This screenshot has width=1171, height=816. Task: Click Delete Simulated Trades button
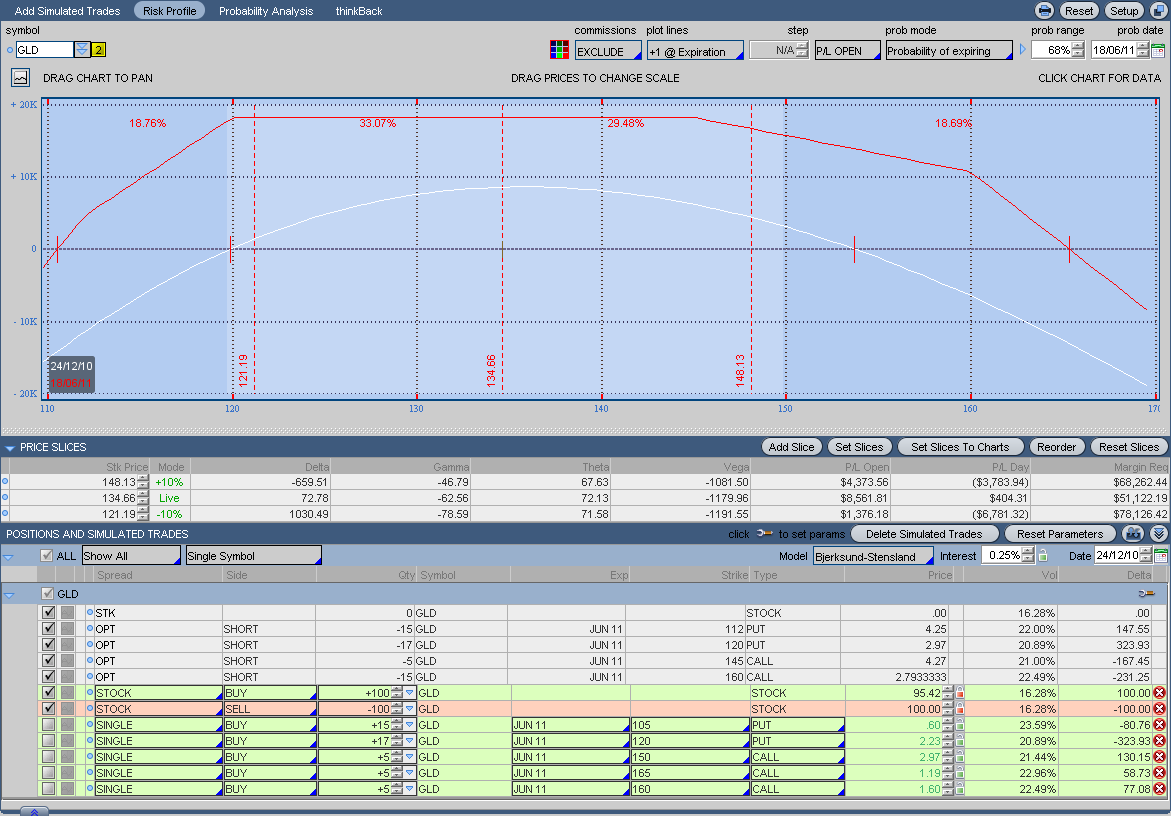click(x=924, y=534)
